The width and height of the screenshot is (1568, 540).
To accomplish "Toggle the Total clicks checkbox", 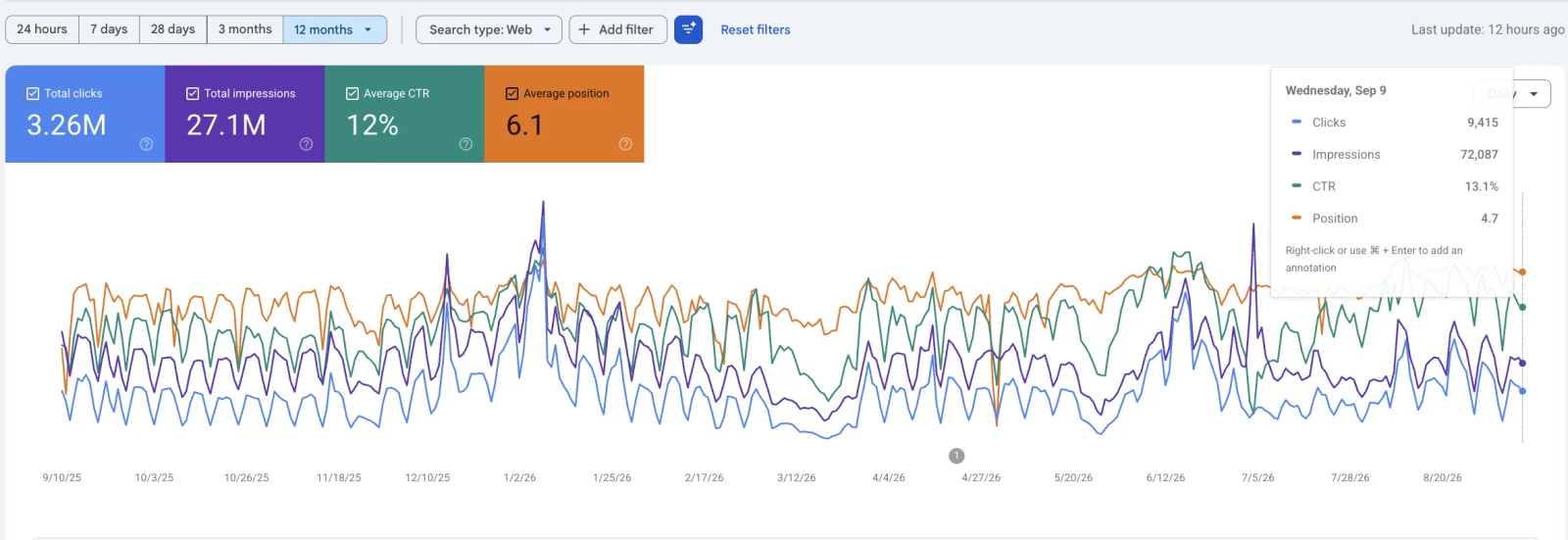I will click(33, 93).
